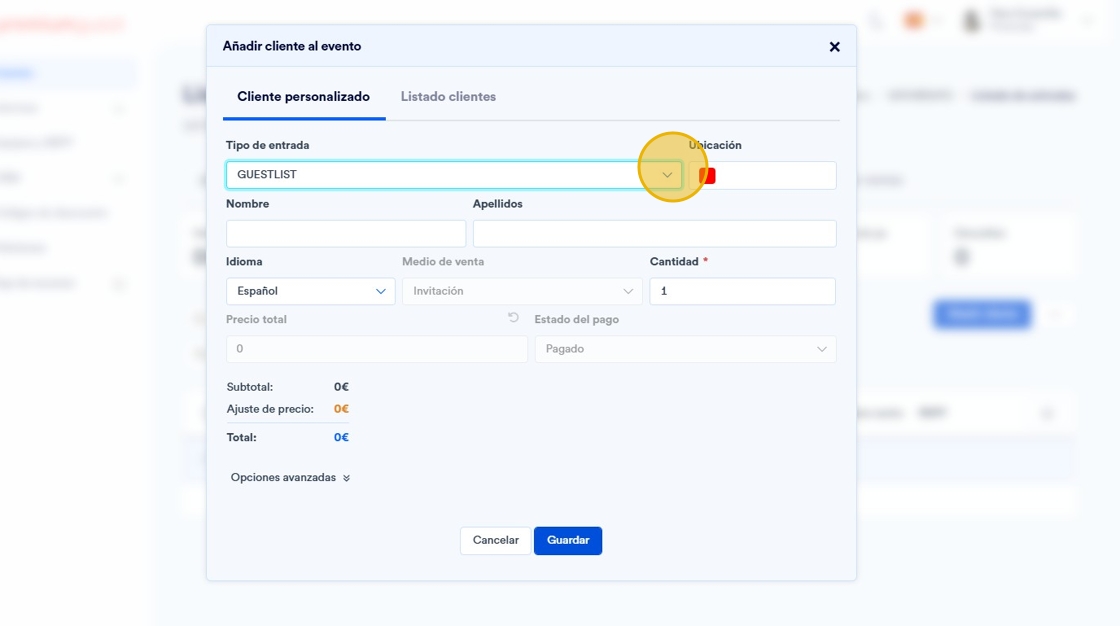Click the Subtotal 0€ value

pyautogui.click(x=341, y=387)
